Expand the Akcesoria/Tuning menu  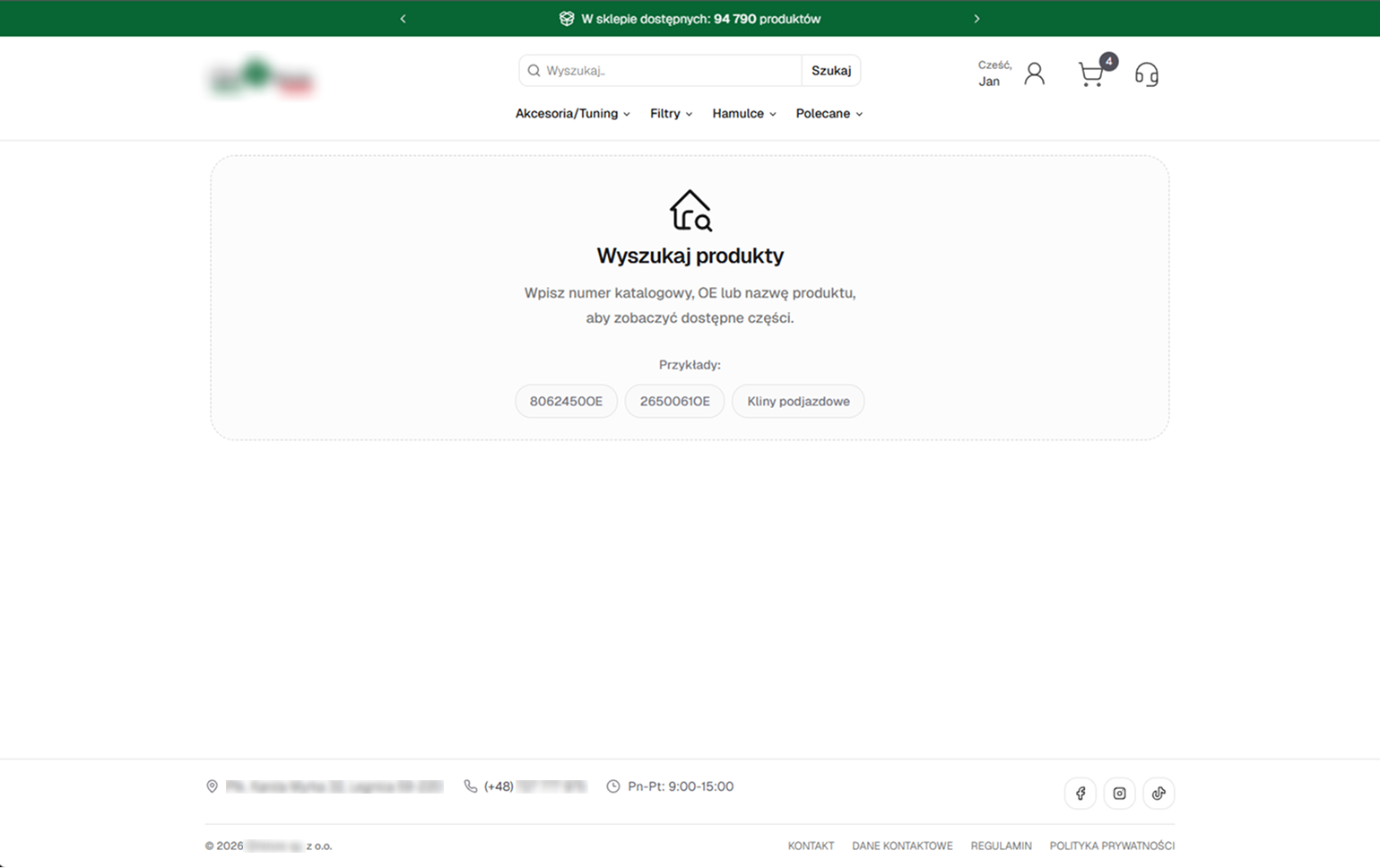click(572, 114)
